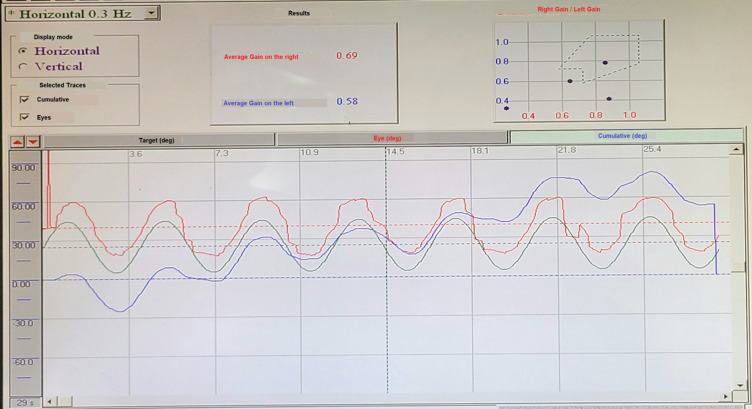Click the red up-arrow scale icon
Viewport: 752px width, 409px height.
tap(17, 141)
